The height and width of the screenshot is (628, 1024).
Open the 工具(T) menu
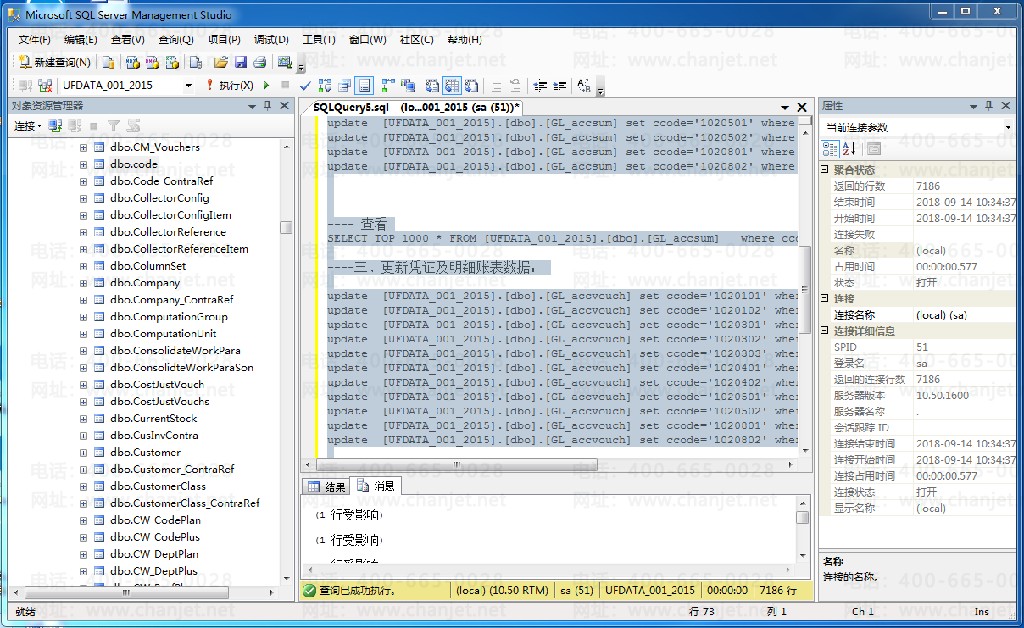(318, 40)
